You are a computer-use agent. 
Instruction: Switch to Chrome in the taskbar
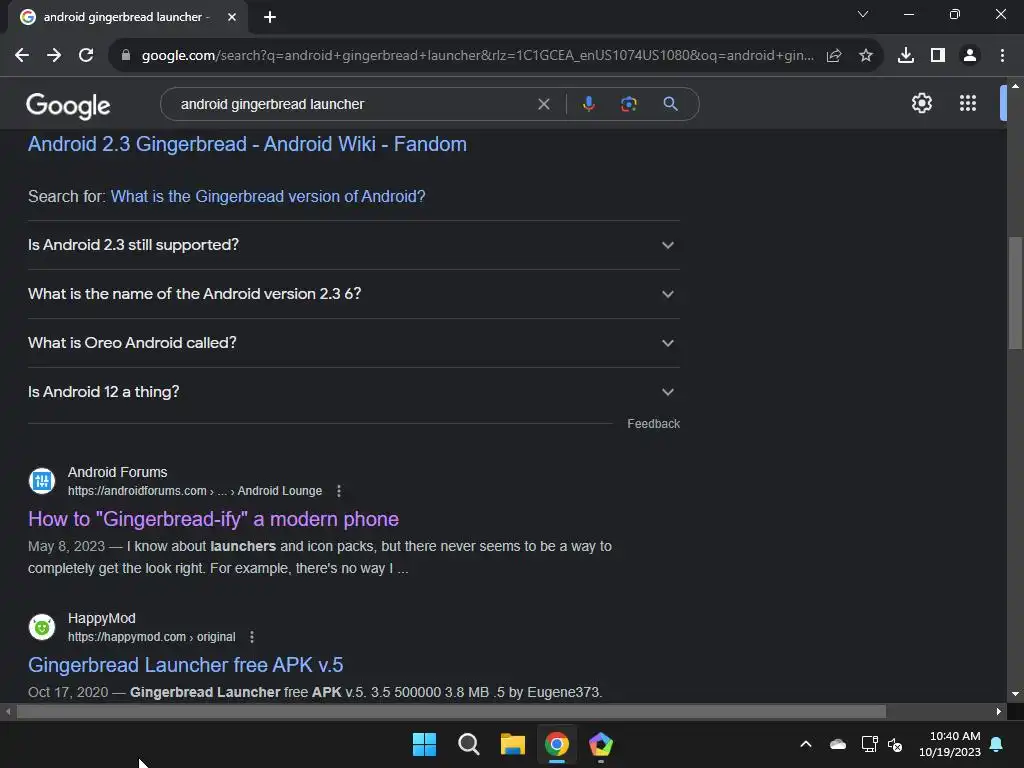coord(557,744)
